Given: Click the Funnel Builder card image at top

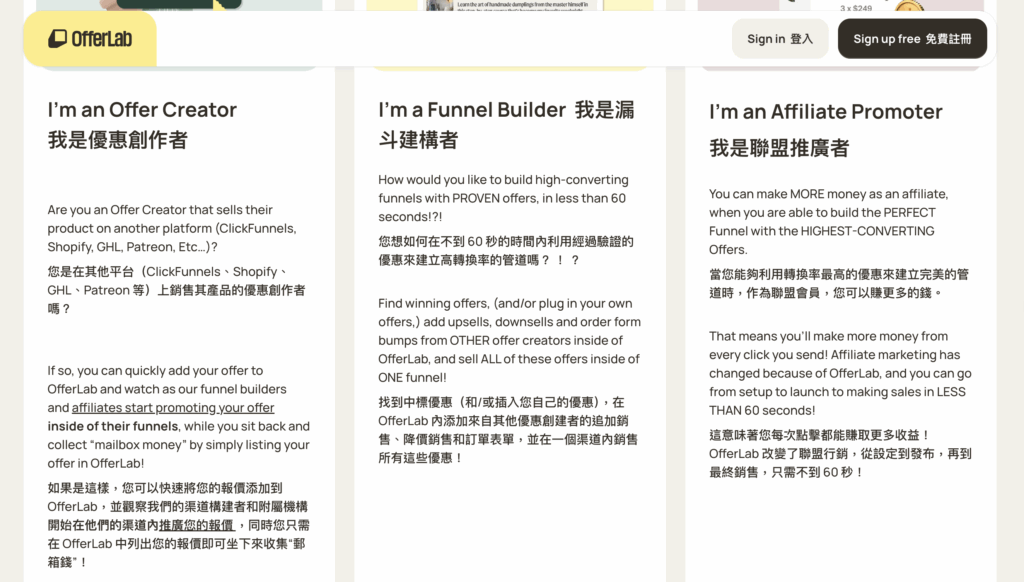Looking at the screenshot, I should (510, 5).
